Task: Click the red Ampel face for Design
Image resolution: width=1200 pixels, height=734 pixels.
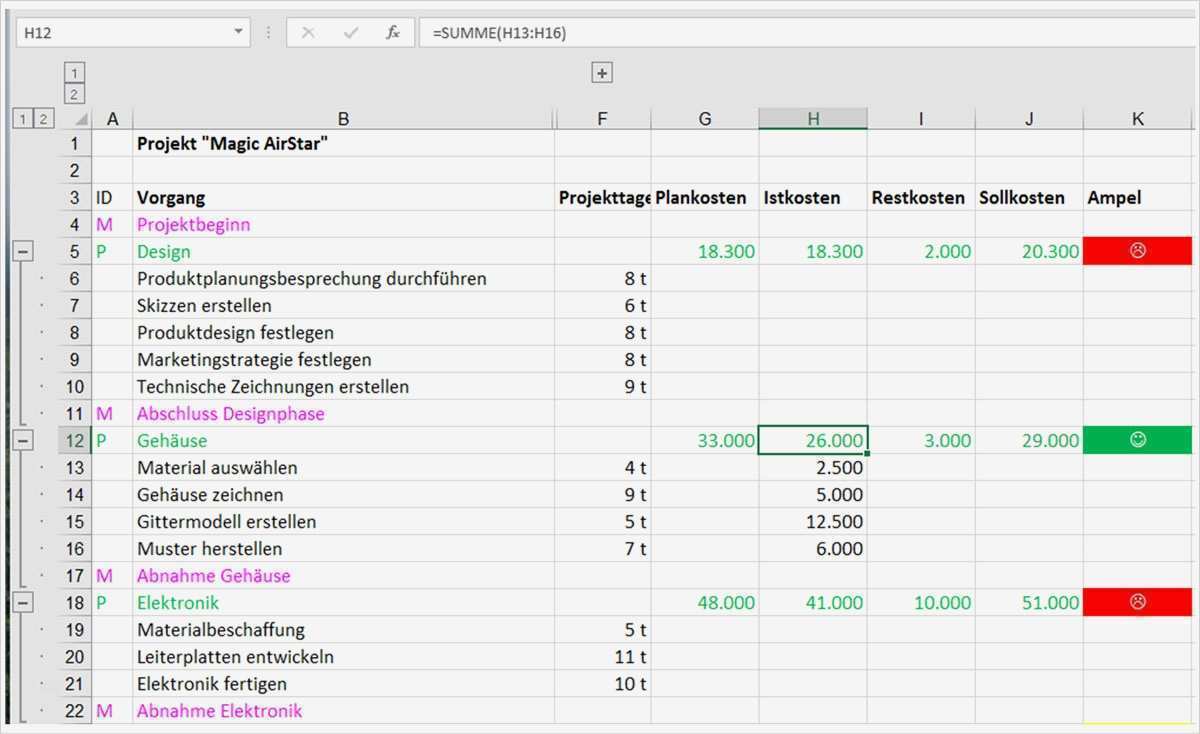Action: [x=1137, y=251]
